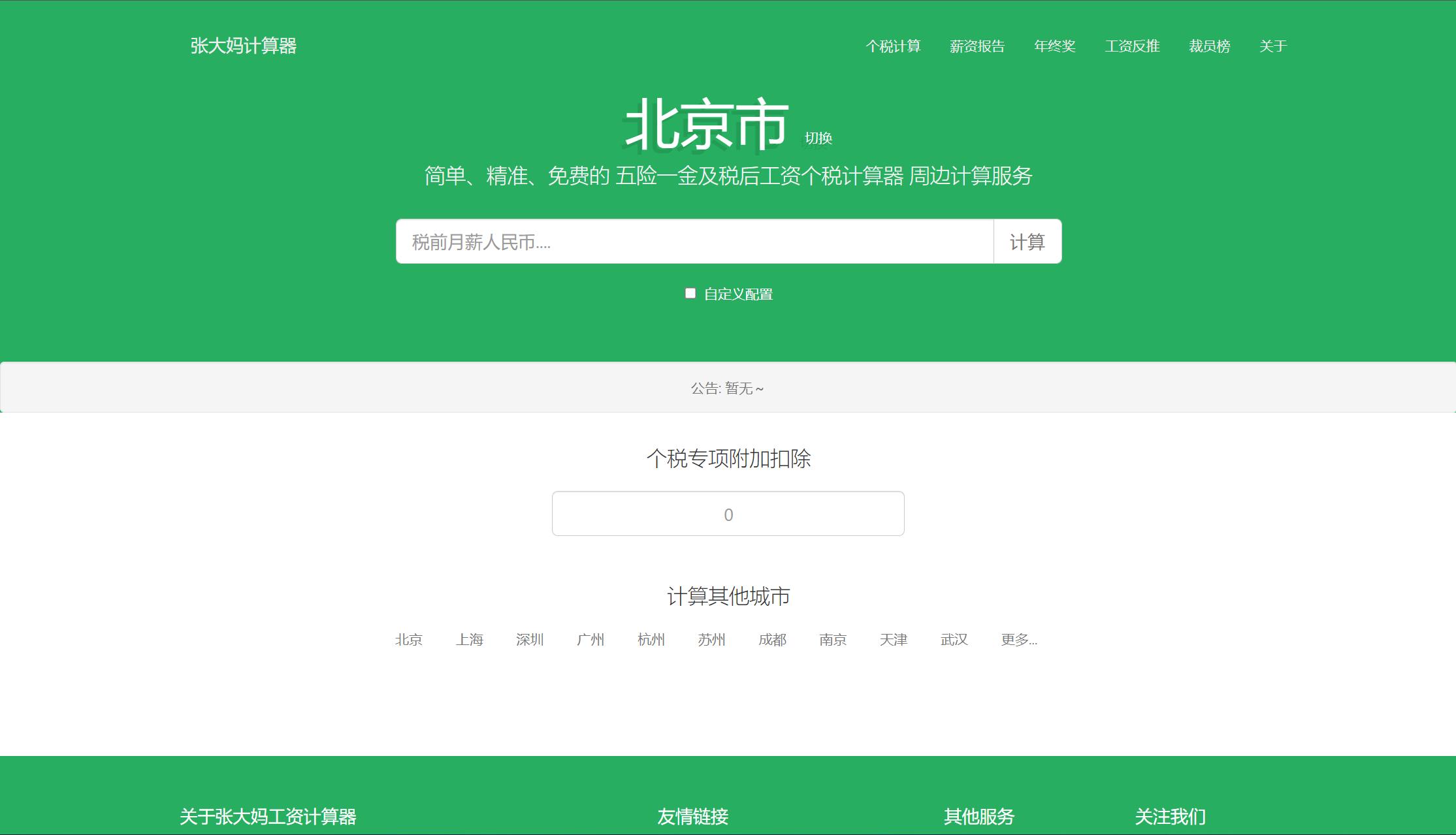Click the 个税专项附加扣除 value field
1456x835 pixels.
(x=728, y=514)
